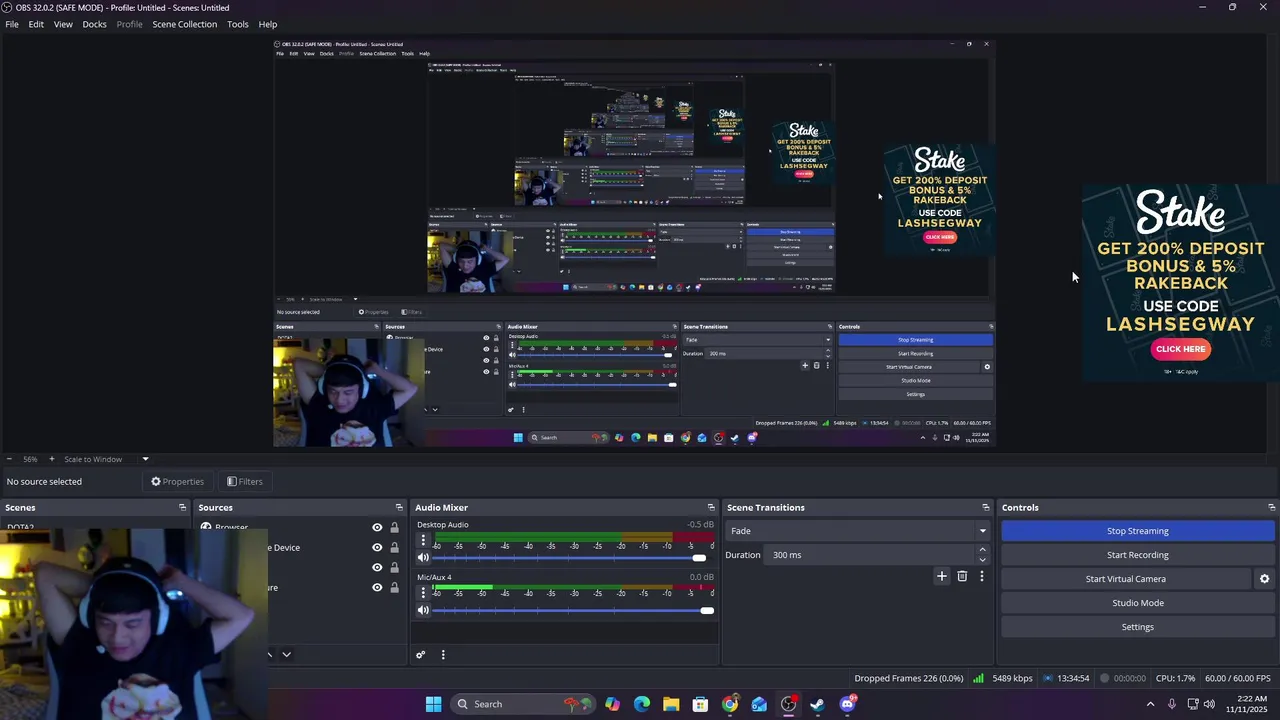
Task: Pop out the Scene Transitions dock
Action: click(985, 508)
